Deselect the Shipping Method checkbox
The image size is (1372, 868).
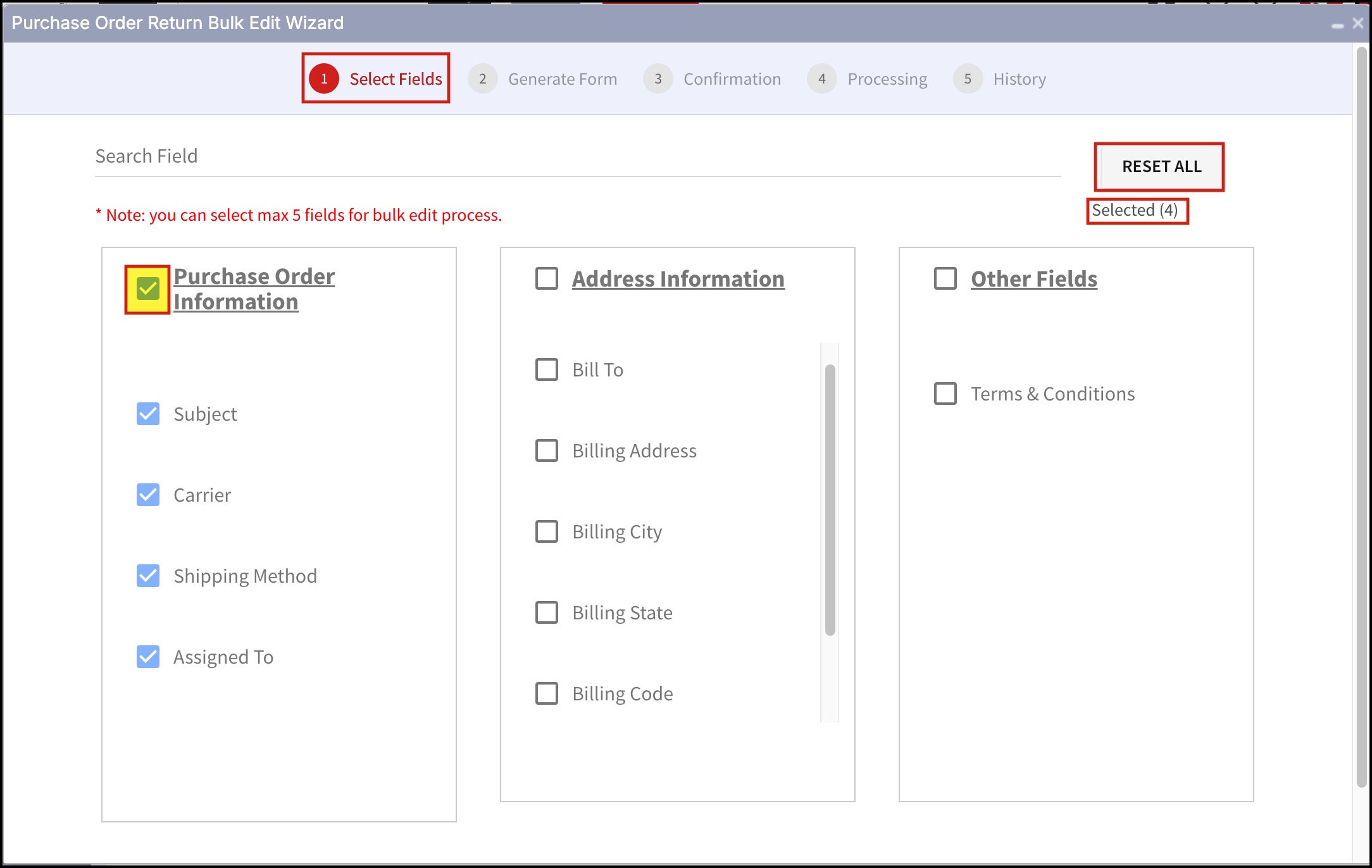point(148,576)
